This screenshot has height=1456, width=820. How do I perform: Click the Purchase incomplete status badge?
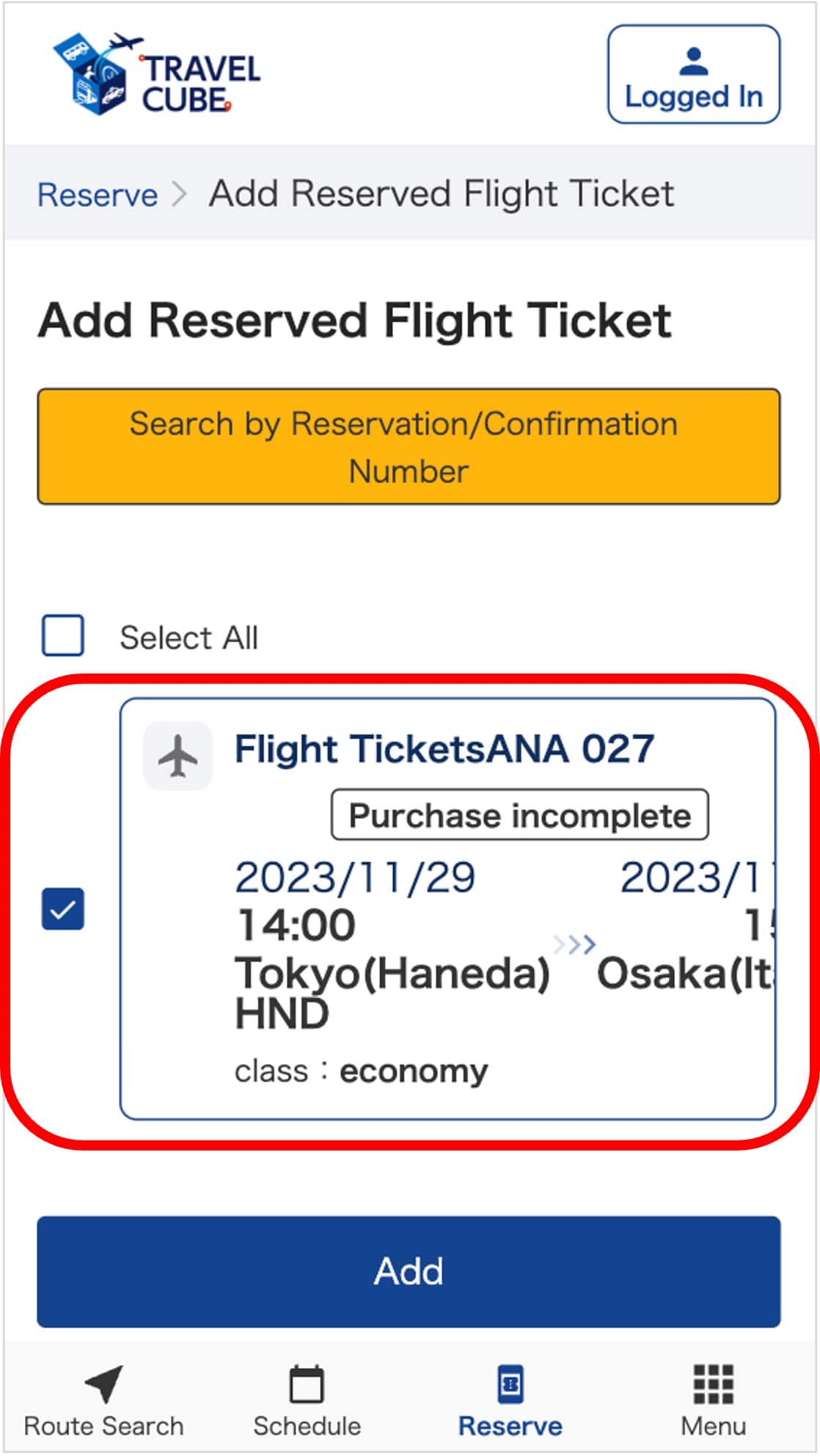pos(519,815)
